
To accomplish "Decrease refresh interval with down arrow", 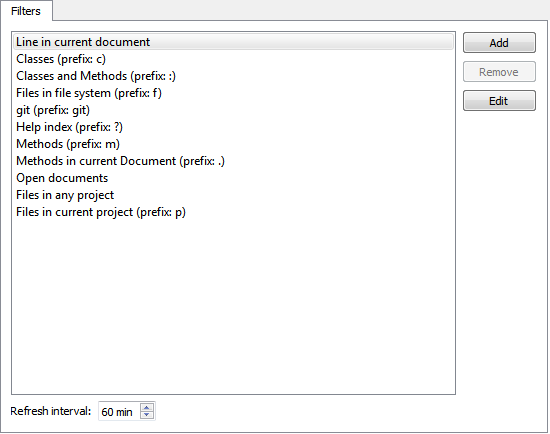I will pos(147,415).
